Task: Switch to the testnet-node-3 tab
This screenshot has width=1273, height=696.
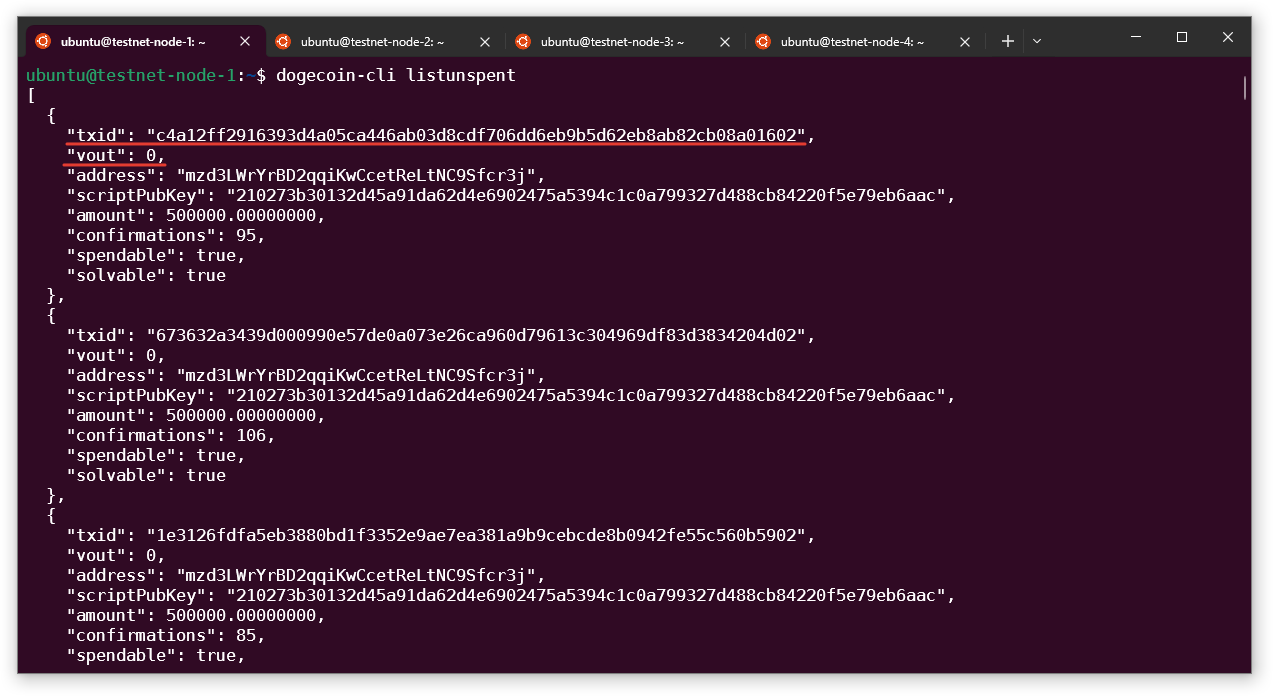Action: point(625,41)
